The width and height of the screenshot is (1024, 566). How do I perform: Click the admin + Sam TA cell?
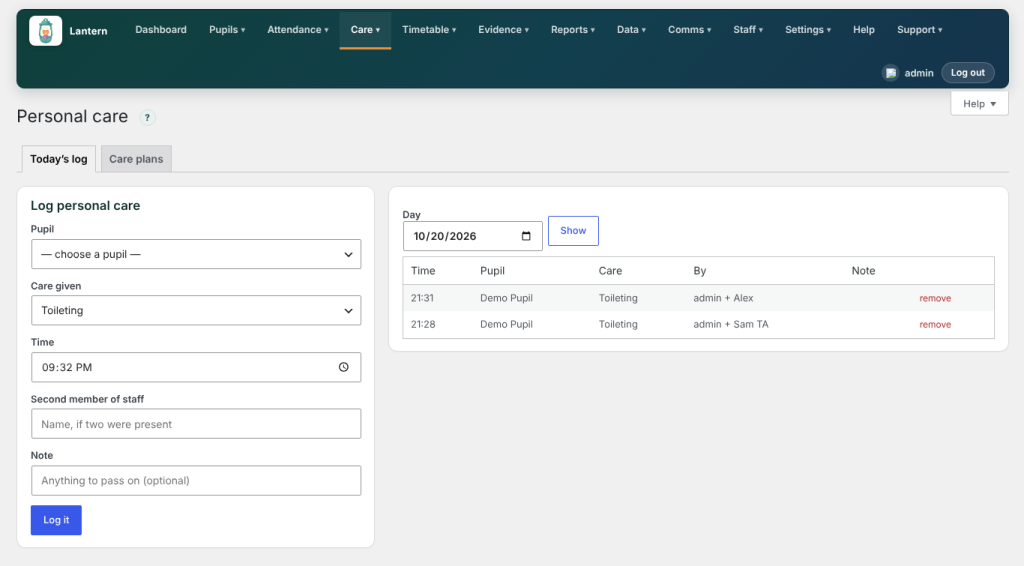tap(731, 324)
